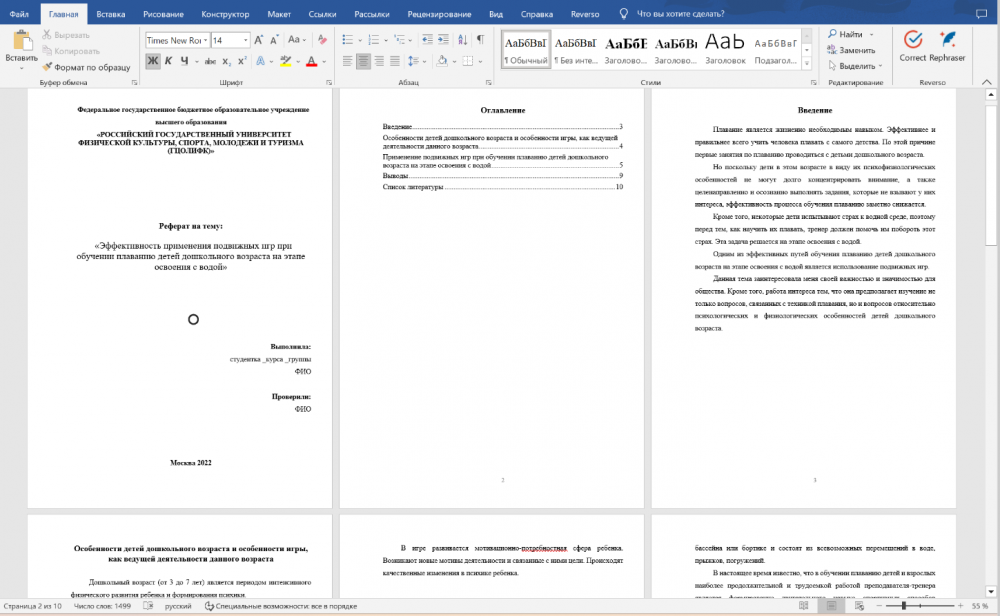
Task: Select the Подзаголовок style
Action: 775,50
